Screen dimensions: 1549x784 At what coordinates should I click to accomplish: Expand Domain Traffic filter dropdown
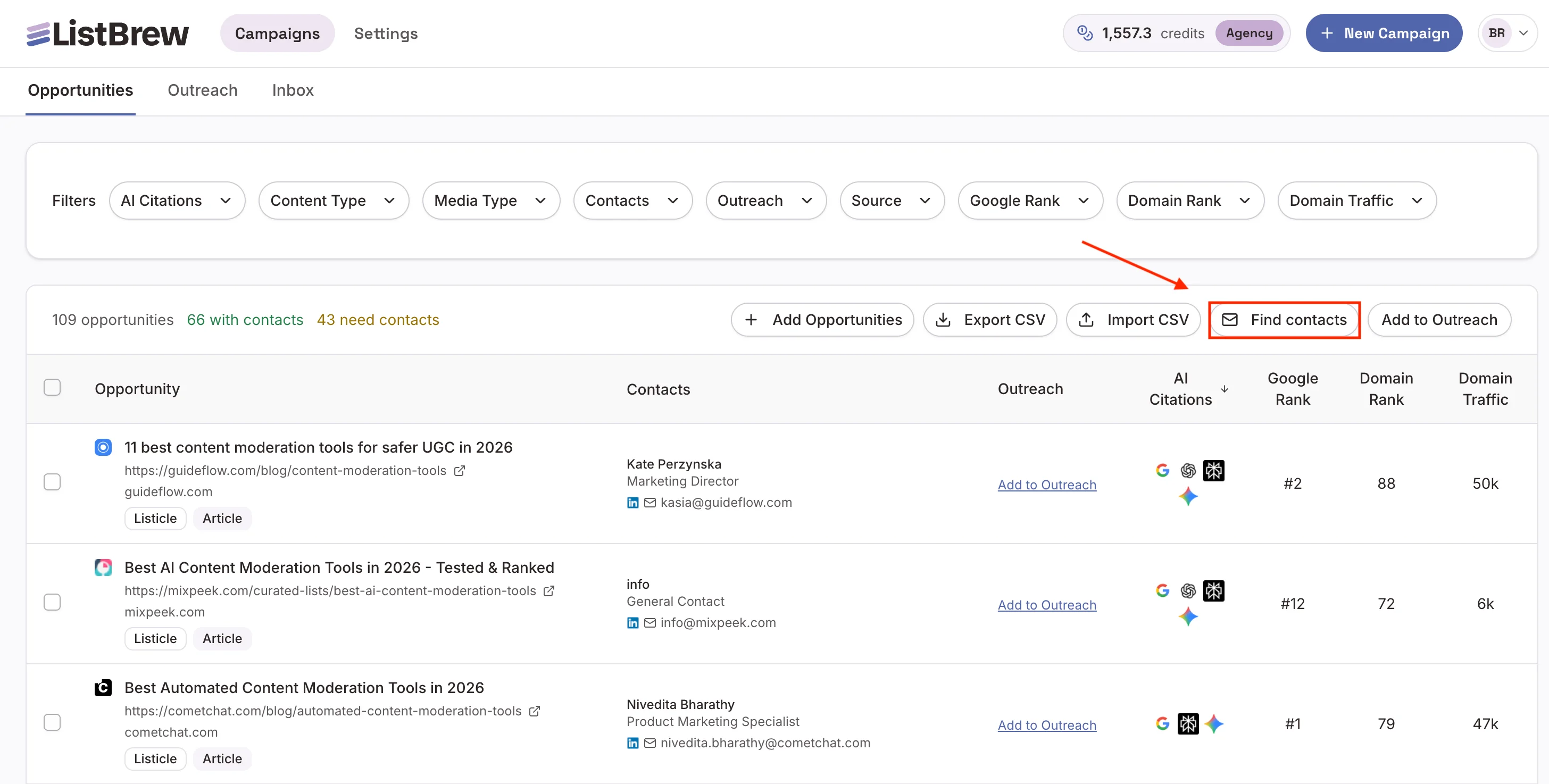pyautogui.click(x=1356, y=201)
